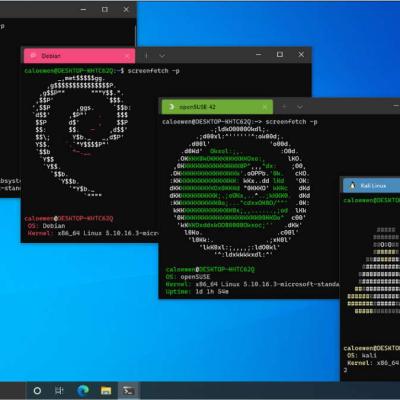Open File Explorer from taskbar

point(106,390)
